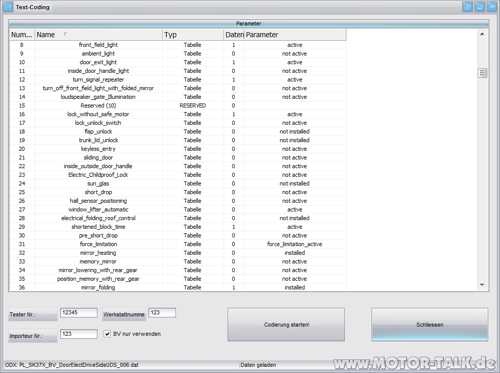500x373 pixels.
Task: Click the RESERVED type cell
Action: coord(193,105)
